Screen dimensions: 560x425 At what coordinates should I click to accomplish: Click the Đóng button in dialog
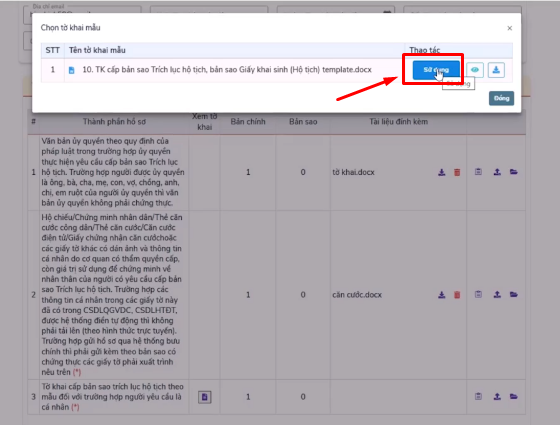(x=501, y=98)
